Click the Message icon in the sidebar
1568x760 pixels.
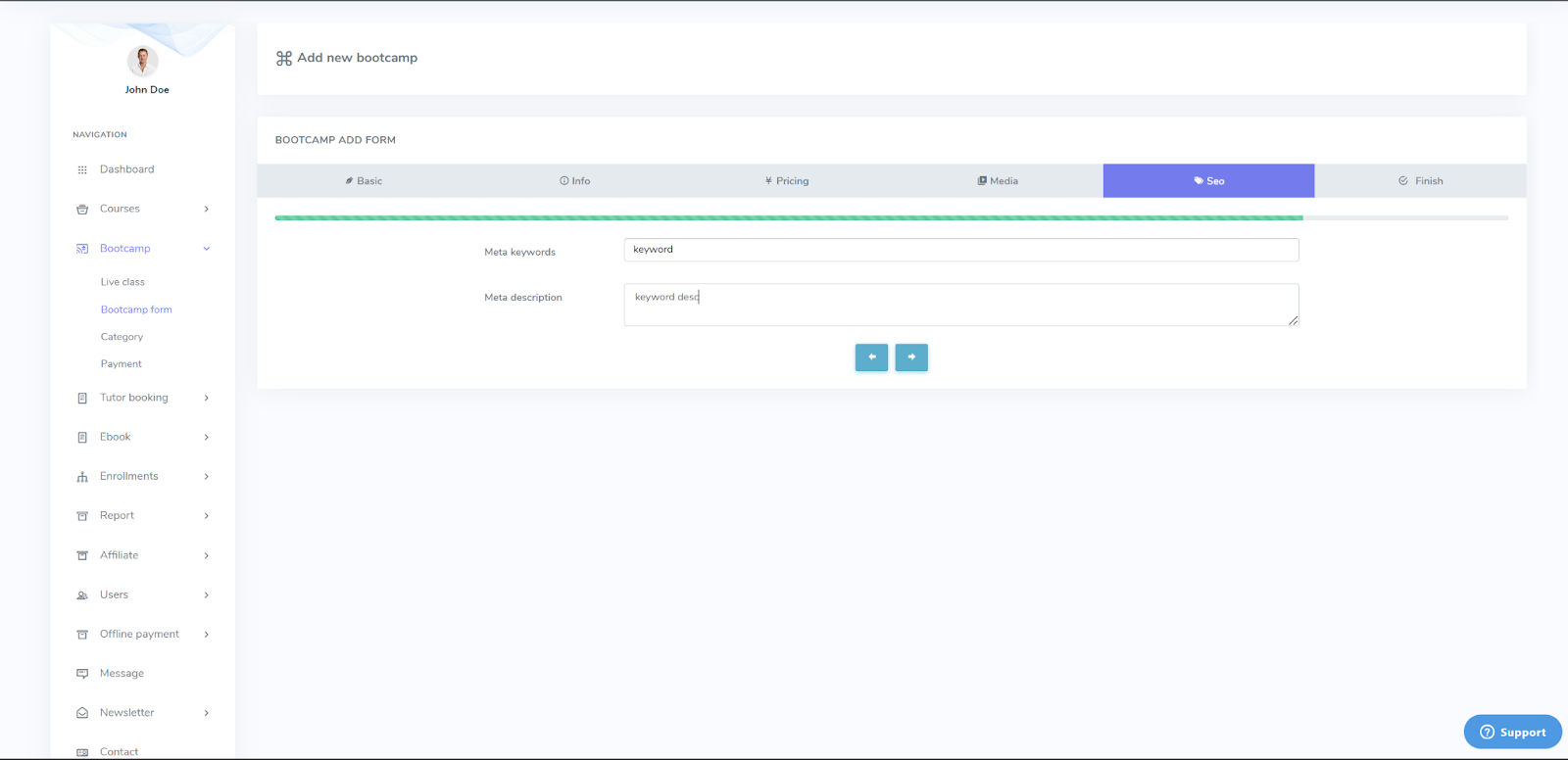(82, 674)
